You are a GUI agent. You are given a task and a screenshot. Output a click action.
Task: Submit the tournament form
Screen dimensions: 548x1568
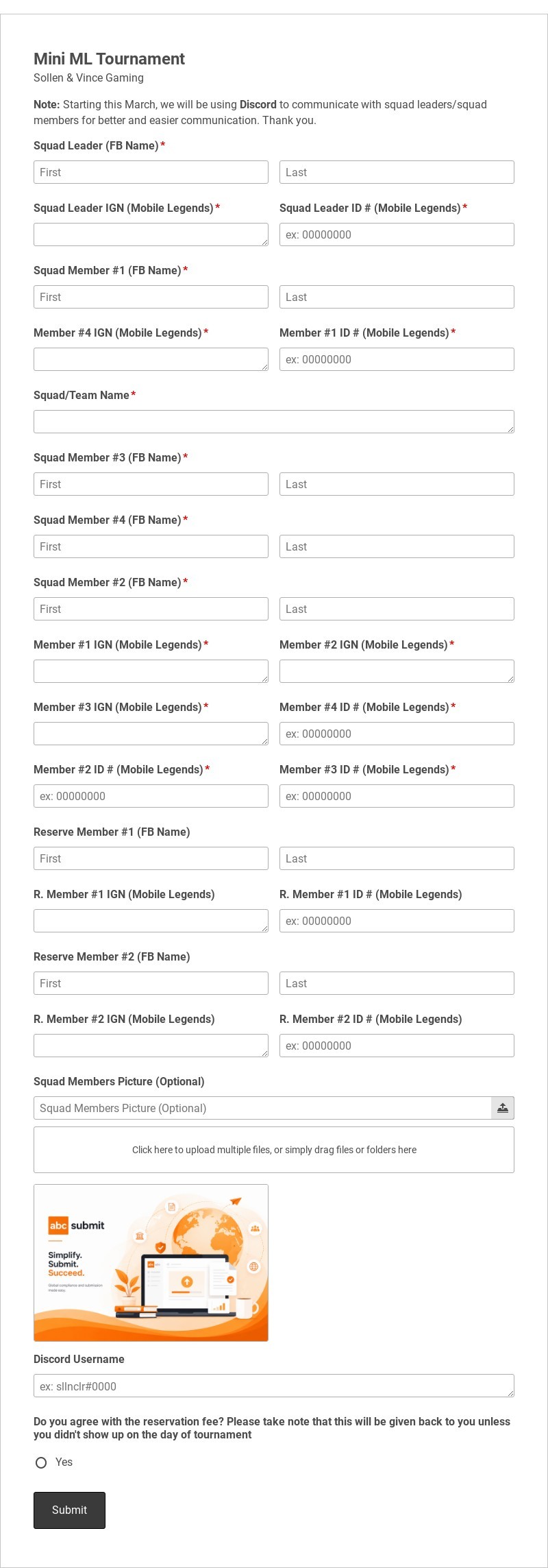[69, 1510]
